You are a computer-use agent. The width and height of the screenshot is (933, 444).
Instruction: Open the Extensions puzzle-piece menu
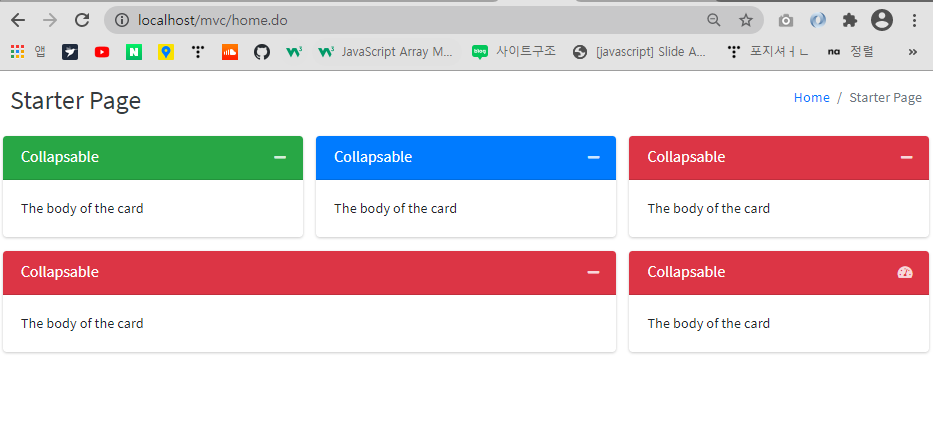(850, 20)
